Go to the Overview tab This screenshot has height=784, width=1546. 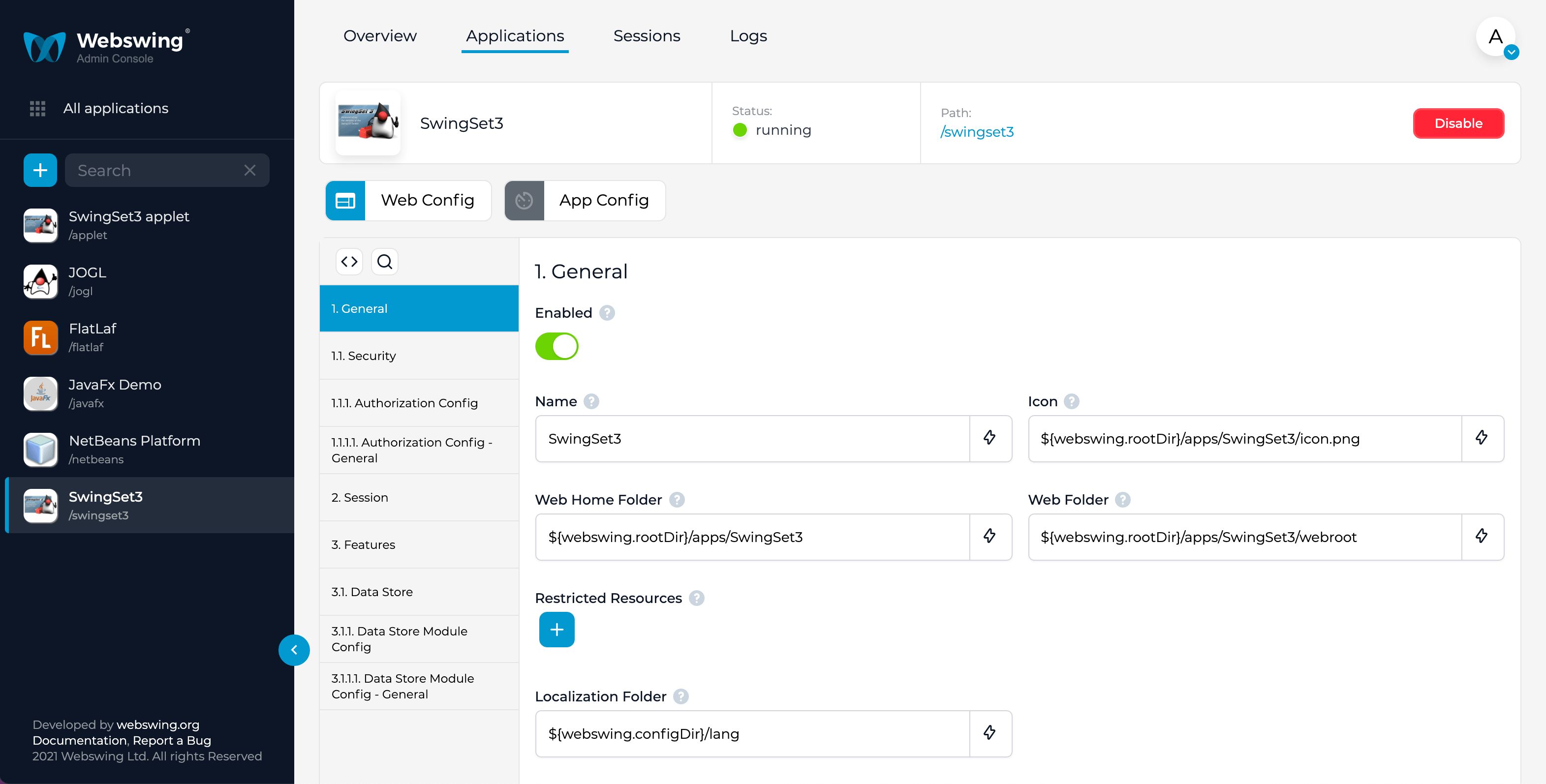tap(380, 36)
